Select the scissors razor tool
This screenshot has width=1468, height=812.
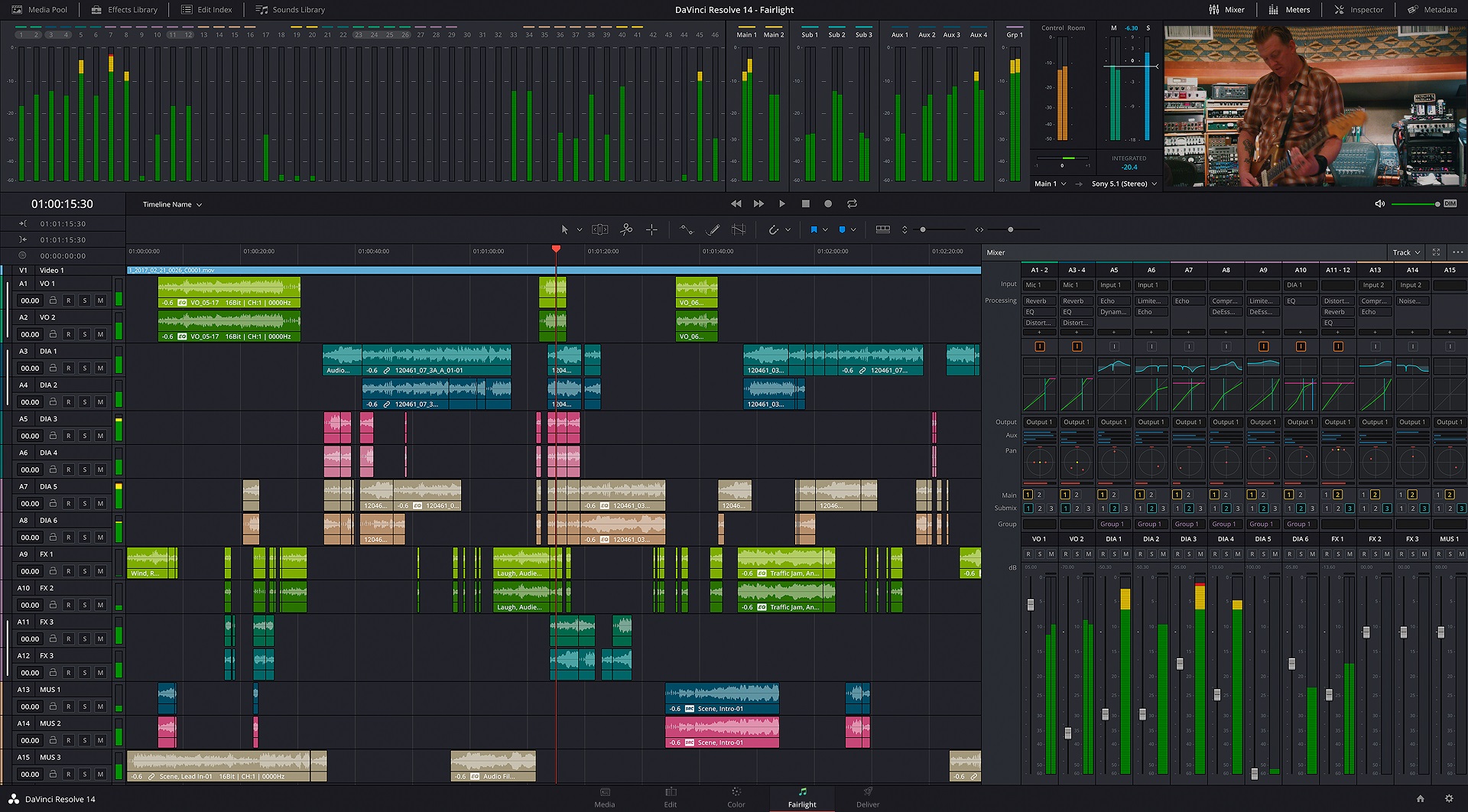click(x=626, y=229)
